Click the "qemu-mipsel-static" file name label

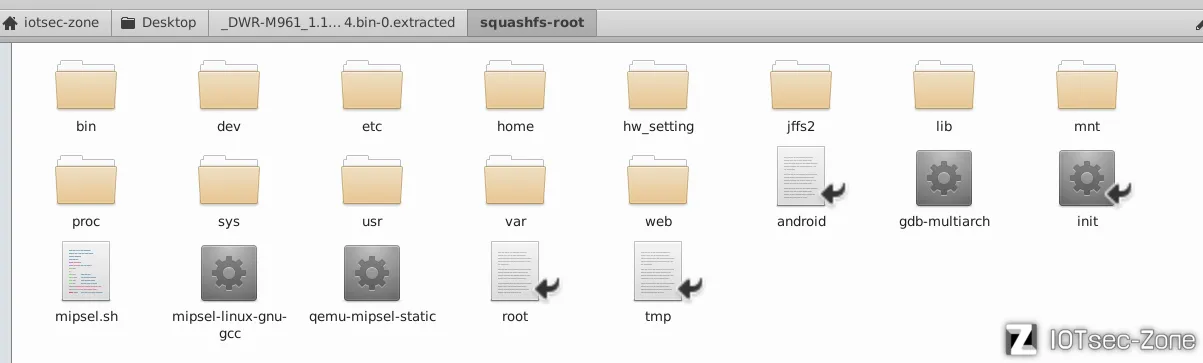tap(372, 317)
